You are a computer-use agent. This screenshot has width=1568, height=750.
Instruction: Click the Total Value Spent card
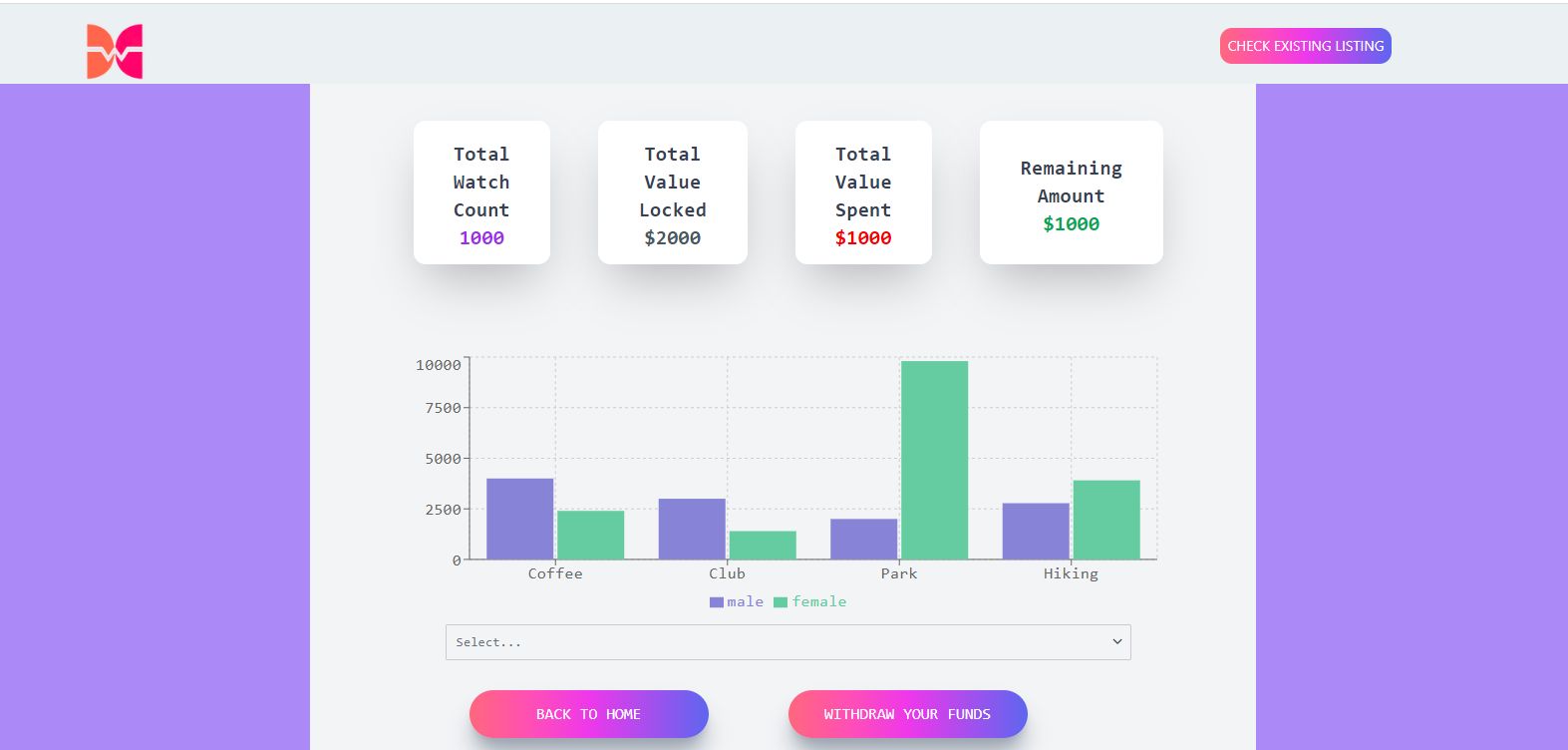pos(863,192)
